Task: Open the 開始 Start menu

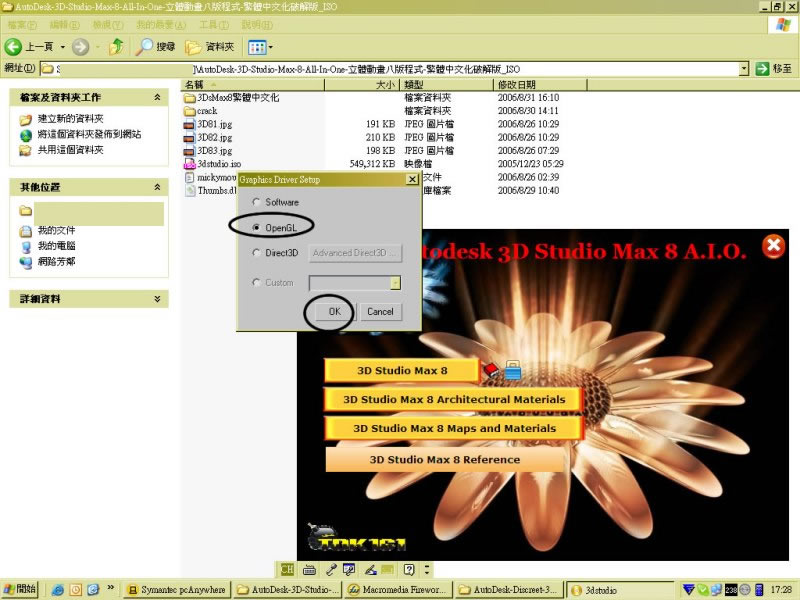Action: pyautogui.click(x=20, y=589)
